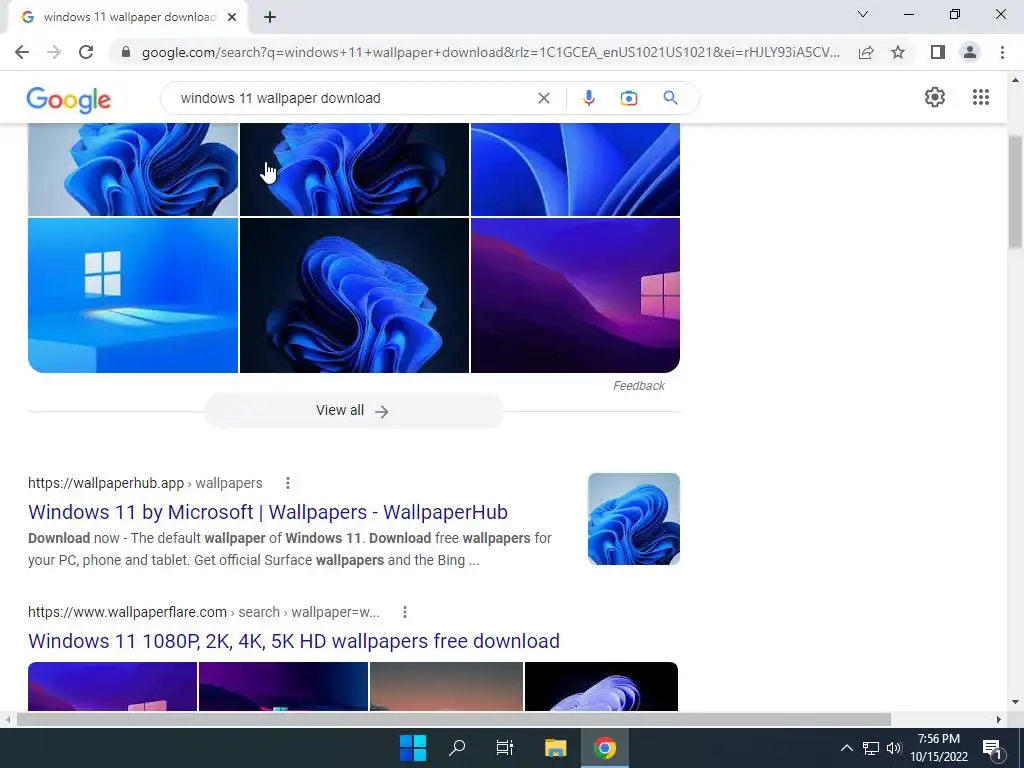Open Task View from the taskbar
The height and width of the screenshot is (768, 1024).
click(504, 748)
